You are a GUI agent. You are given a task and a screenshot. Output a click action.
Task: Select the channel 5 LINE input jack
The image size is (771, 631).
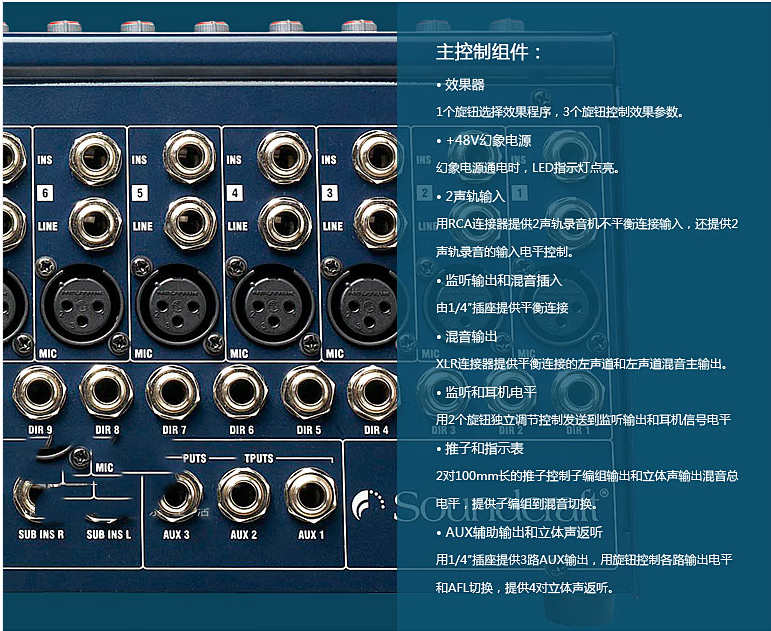coord(190,224)
